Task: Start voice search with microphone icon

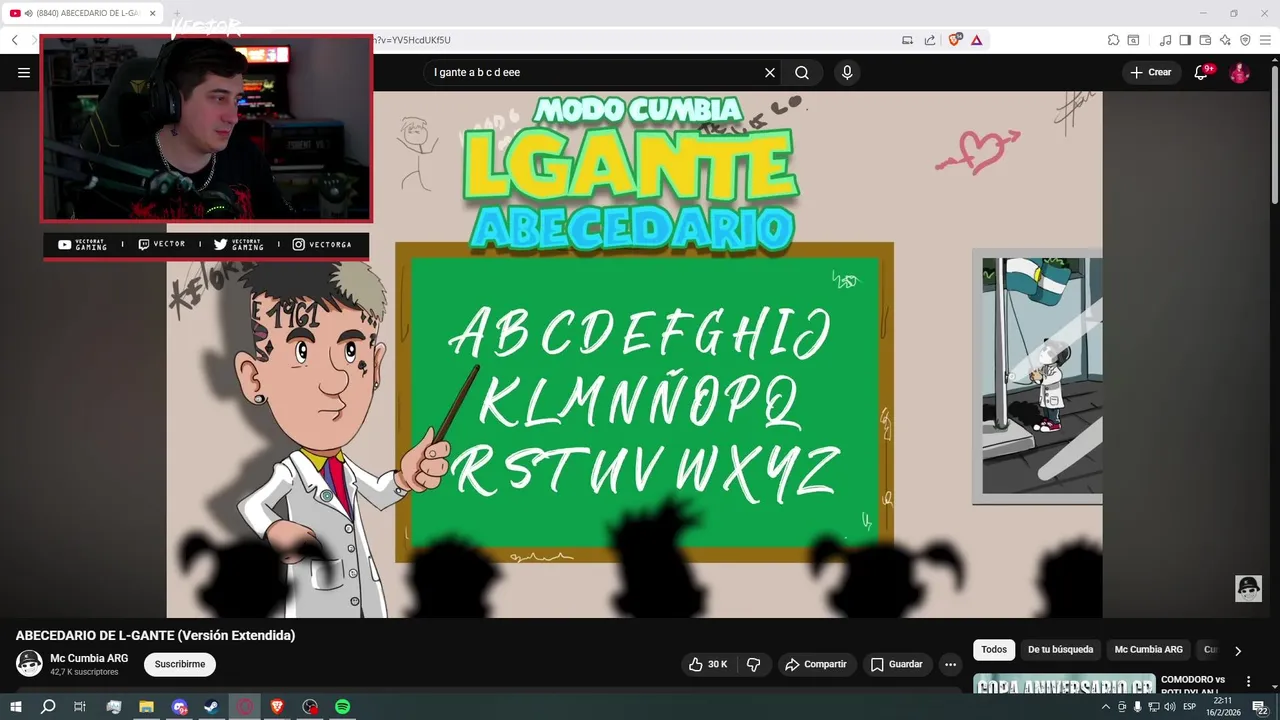Action: [x=847, y=72]
